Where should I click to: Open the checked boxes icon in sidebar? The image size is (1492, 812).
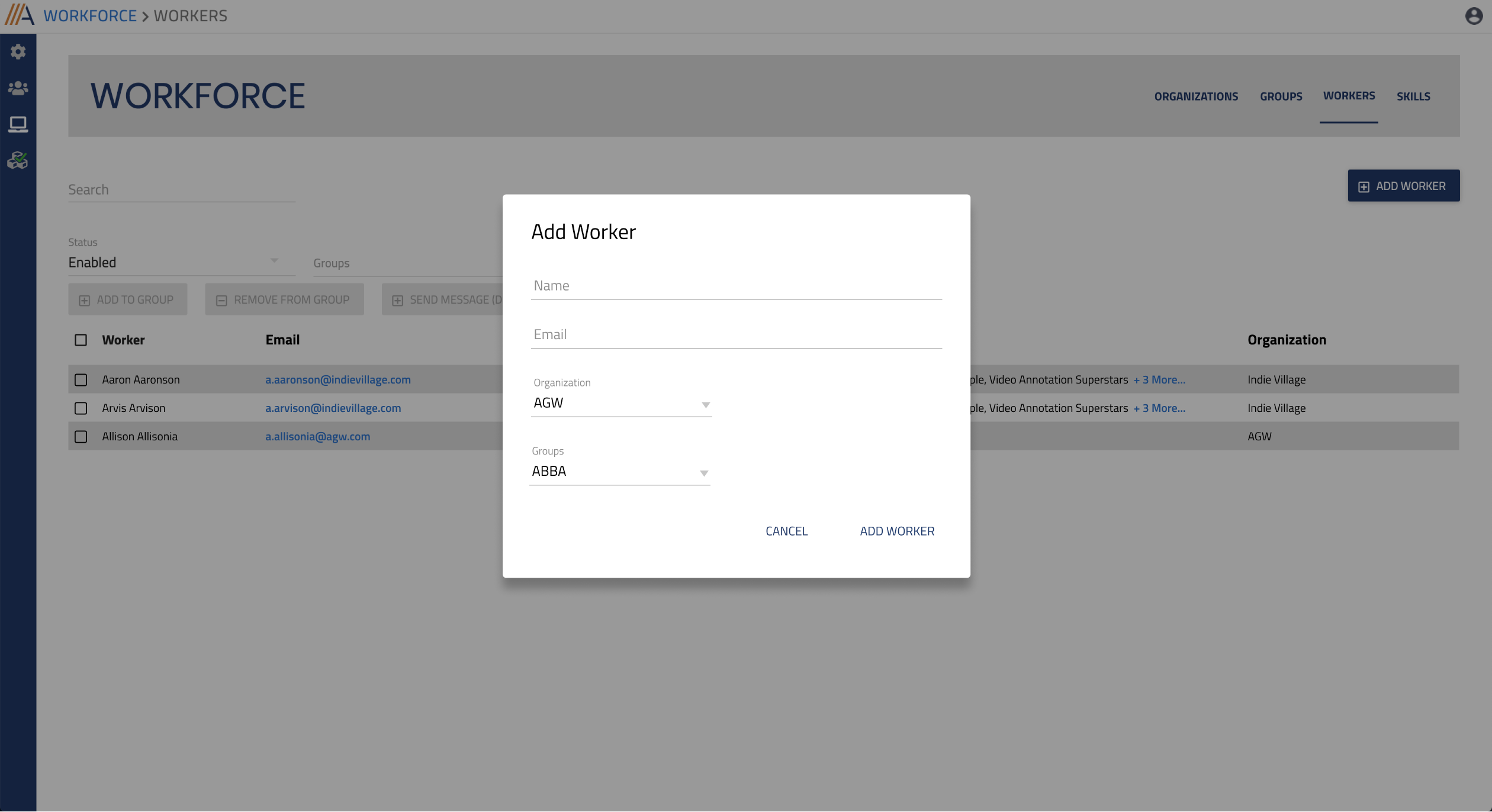click(18, 160)
